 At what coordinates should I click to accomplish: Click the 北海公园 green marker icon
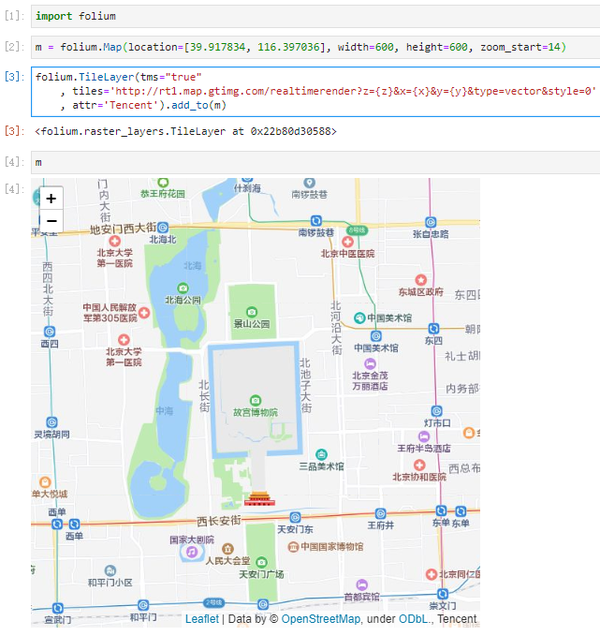point(183,288)
